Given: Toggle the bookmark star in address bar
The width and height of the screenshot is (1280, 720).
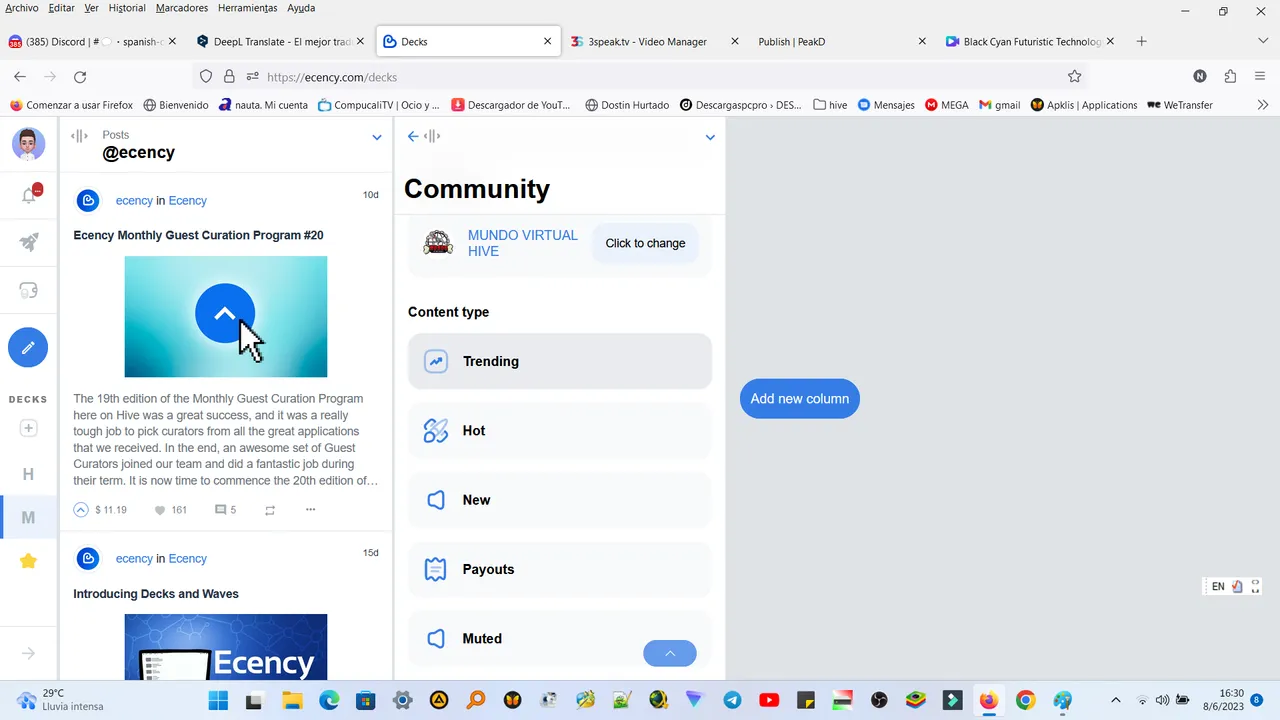Looking at the screenshot, I should click(1075, 76).
